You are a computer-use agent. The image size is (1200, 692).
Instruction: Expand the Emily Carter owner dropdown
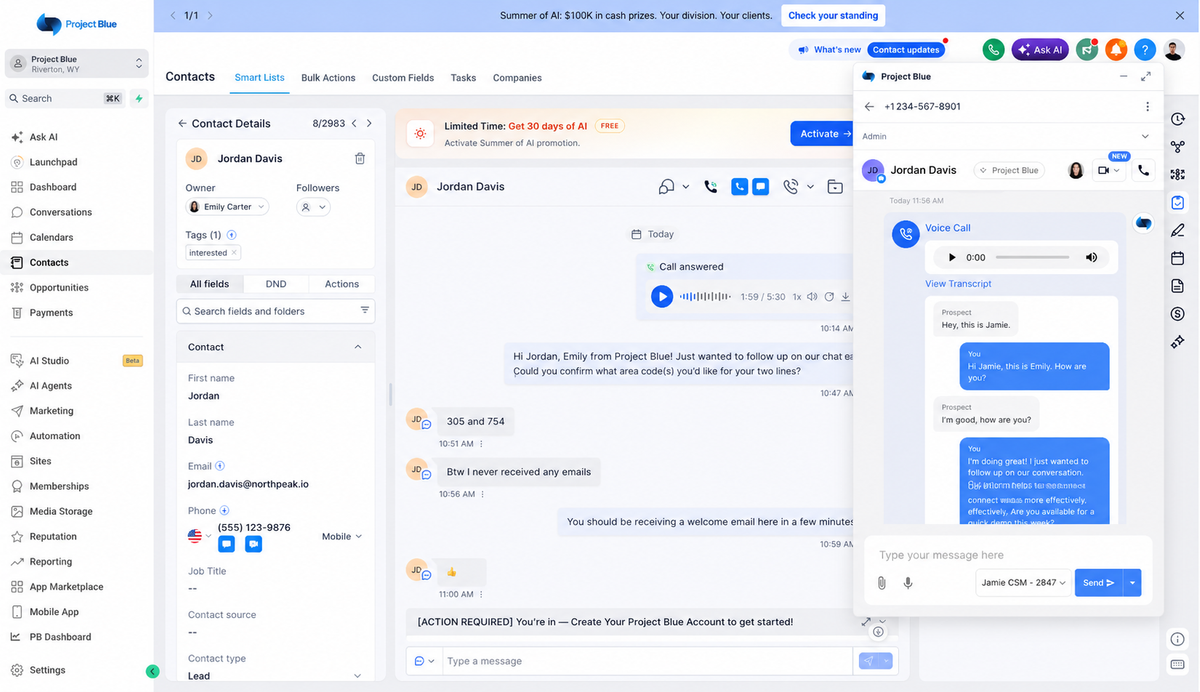pyautogui.click(x=227, y=207)
